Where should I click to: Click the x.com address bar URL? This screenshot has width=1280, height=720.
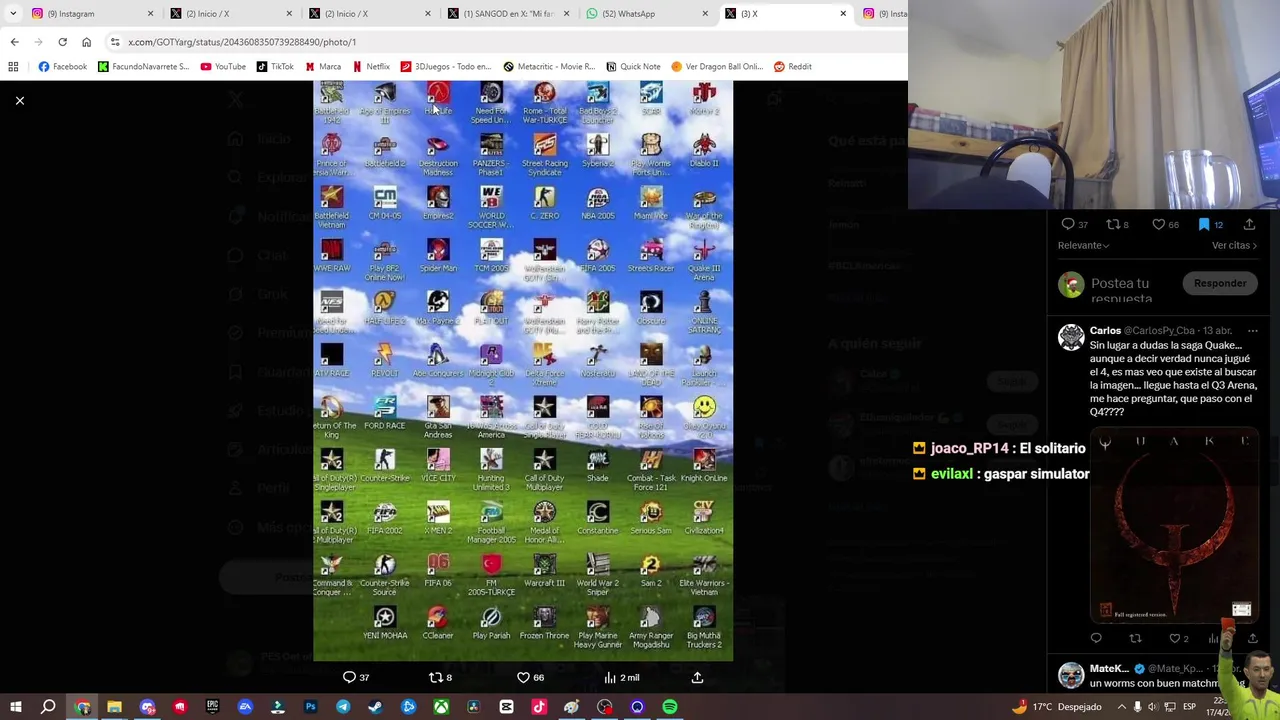click(242, 42)
